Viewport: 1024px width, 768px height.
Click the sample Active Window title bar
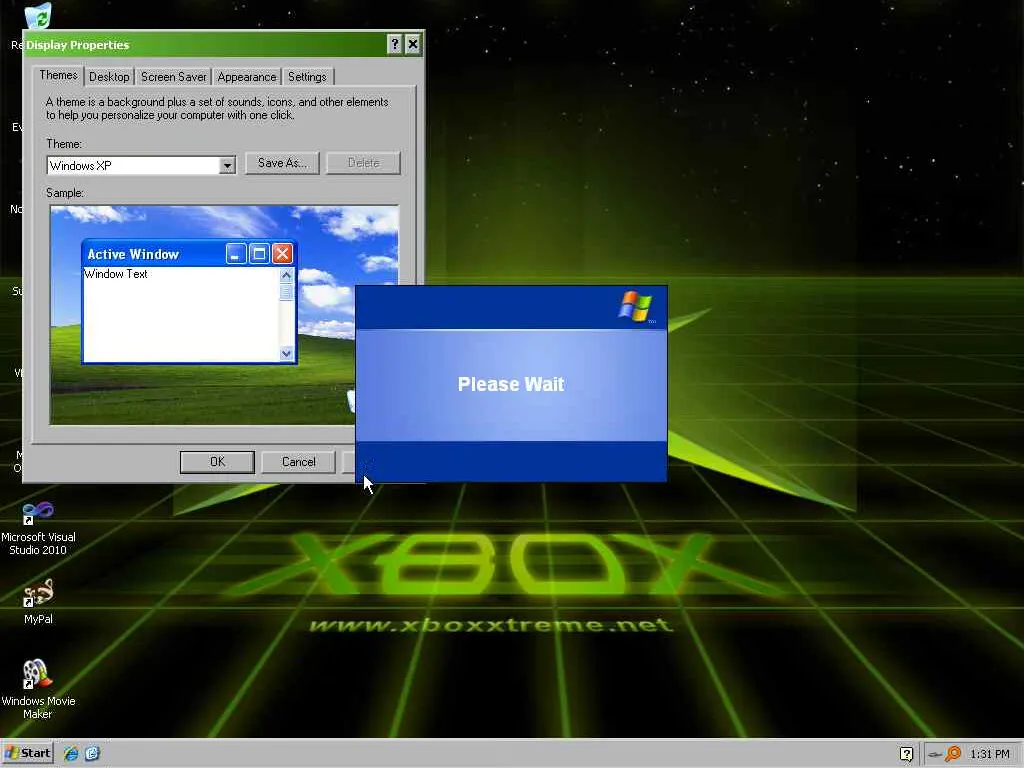189,253
